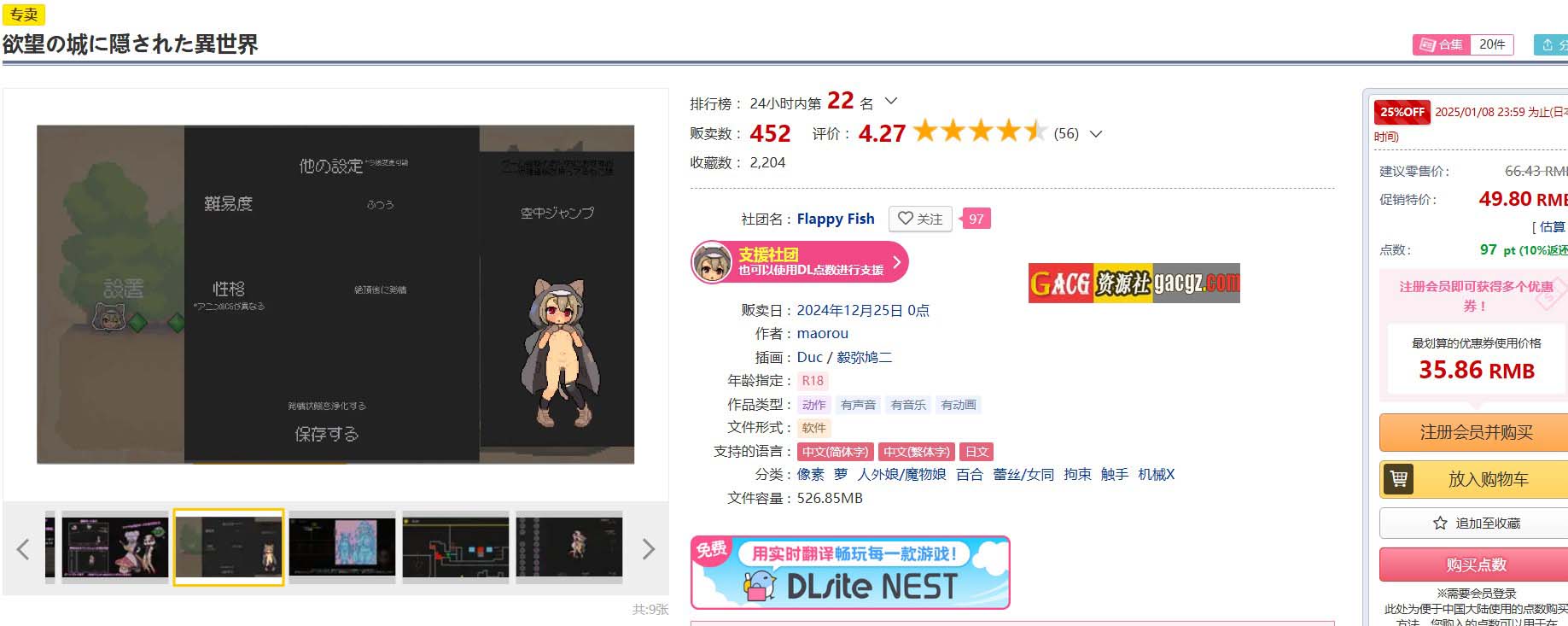Toggle the 关注 follow button

pos(920,219)
